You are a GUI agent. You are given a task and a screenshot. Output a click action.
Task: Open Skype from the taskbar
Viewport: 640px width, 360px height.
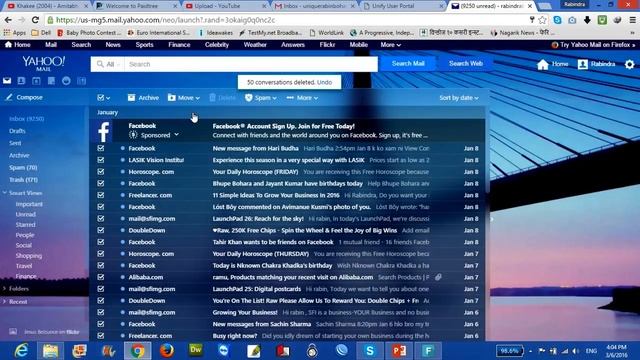tap(370, 351)
